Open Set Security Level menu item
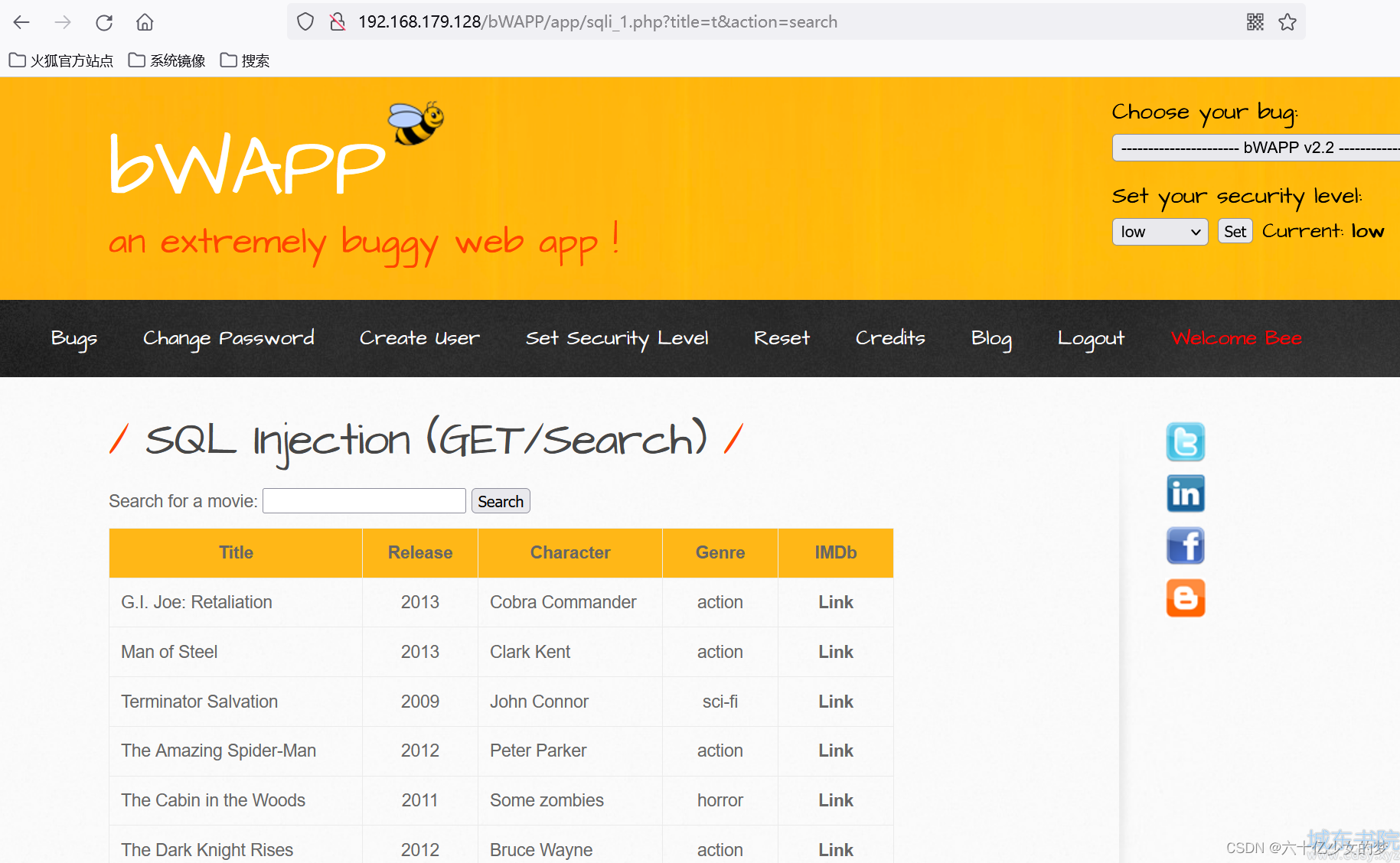1400x863 pixels. (x=617, y=338)
